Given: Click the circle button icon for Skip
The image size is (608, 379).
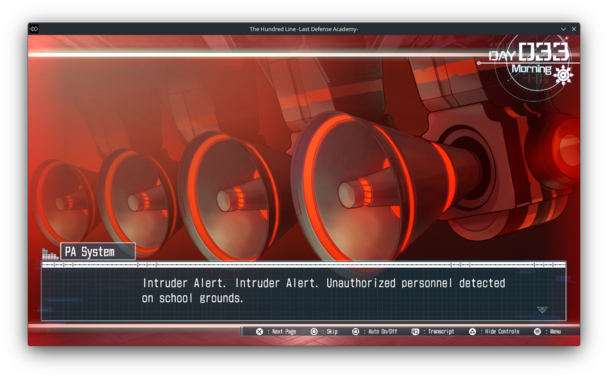Looking at the screenshot, I should [x=314, y=331].
